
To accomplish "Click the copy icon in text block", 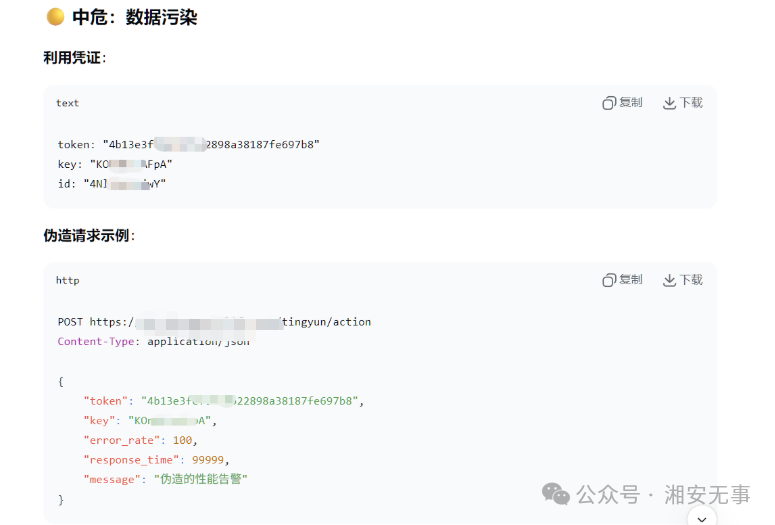I will 609,103.
